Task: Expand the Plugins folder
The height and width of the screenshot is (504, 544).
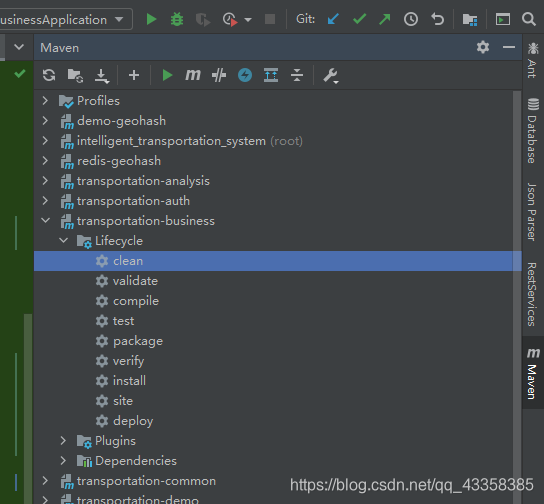Action: tap(63, 441)
